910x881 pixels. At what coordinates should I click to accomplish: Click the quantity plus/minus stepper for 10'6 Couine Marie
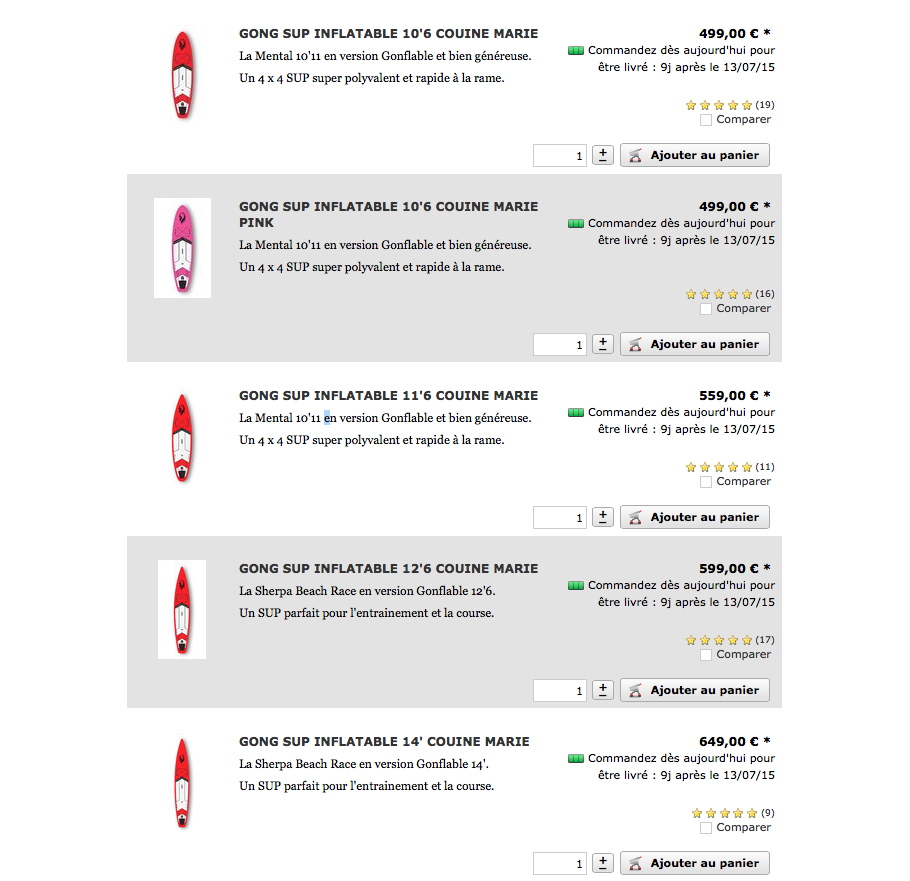point(602,155)
